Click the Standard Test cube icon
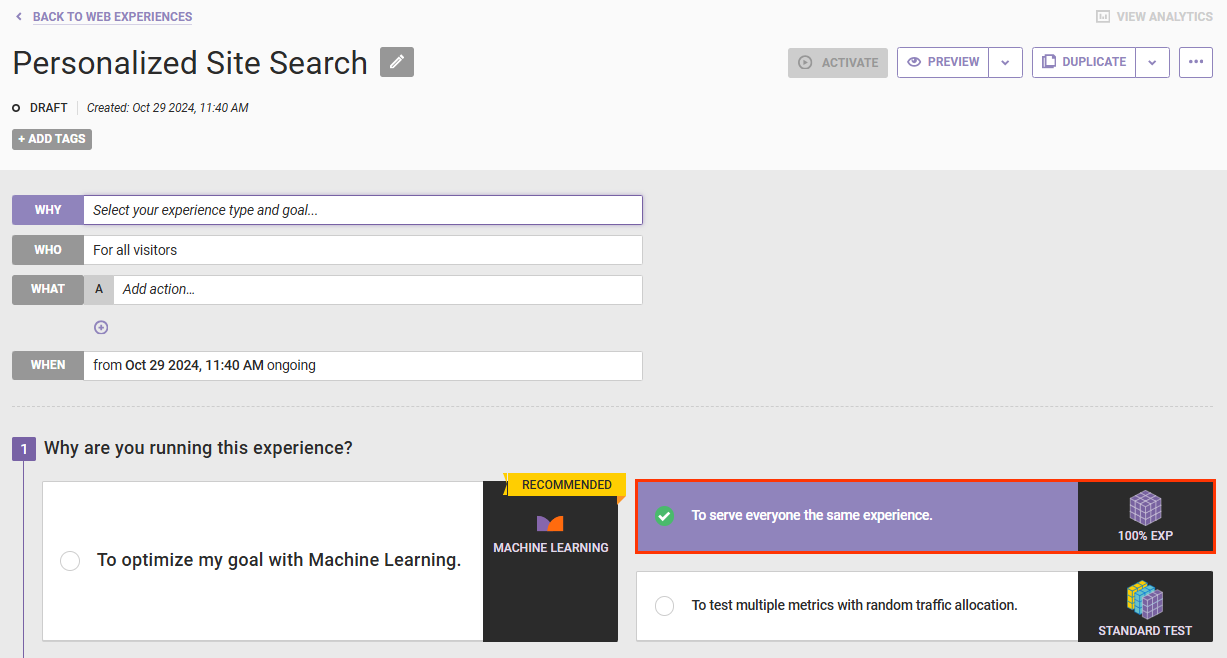The width and height of the screenshot is (1227, 658). point(1145,601)
